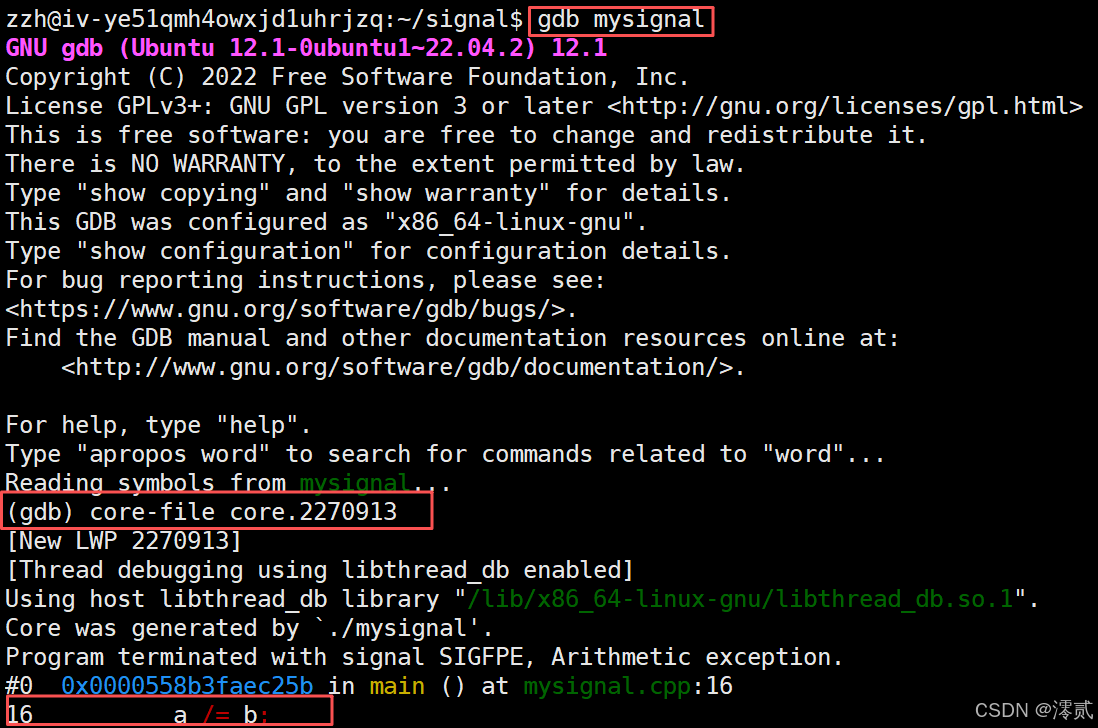The height and width of the screenshot is (728, 1098).
Task: Click the 'For bug reporting instructions' line
Action: coord(305,280)
